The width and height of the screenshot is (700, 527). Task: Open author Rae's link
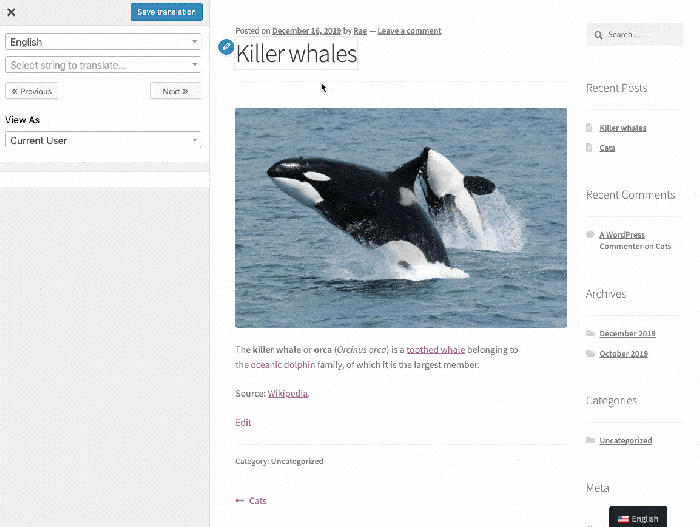click(x=360, y=31)
